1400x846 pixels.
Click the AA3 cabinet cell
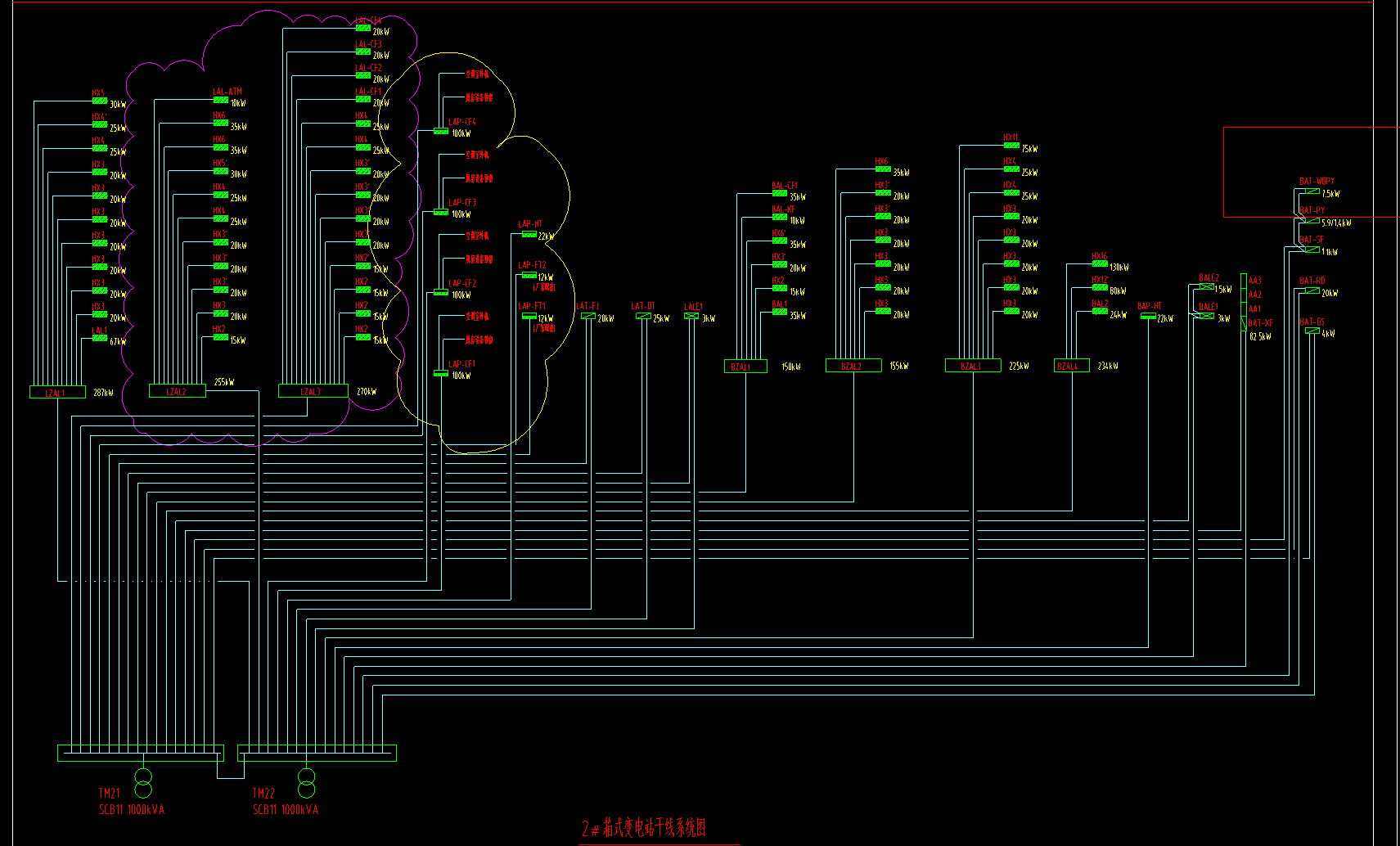1244,281
